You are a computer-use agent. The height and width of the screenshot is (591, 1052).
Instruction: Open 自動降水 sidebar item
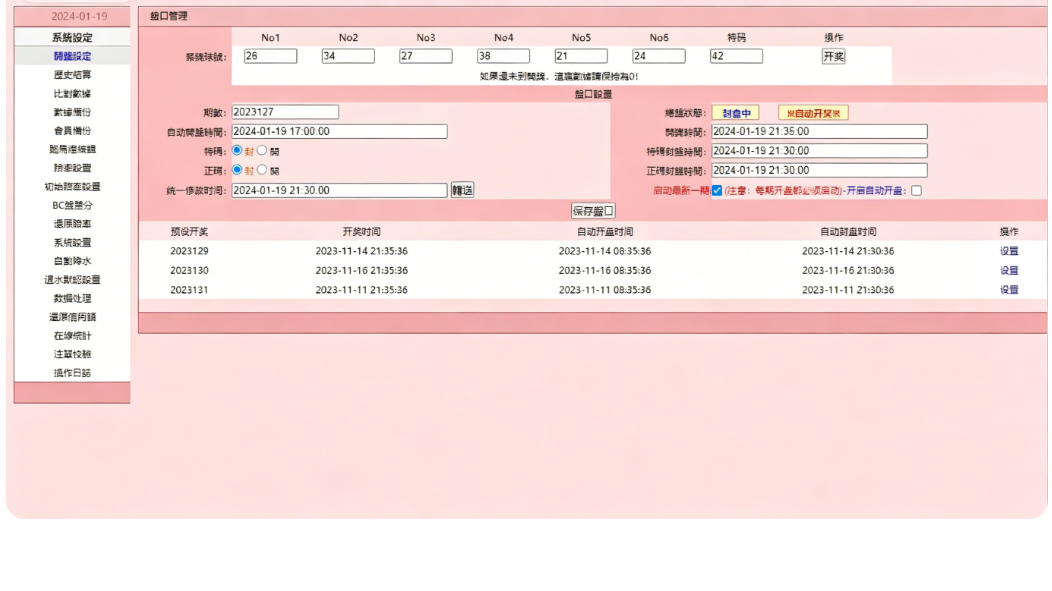pos(72,261)
